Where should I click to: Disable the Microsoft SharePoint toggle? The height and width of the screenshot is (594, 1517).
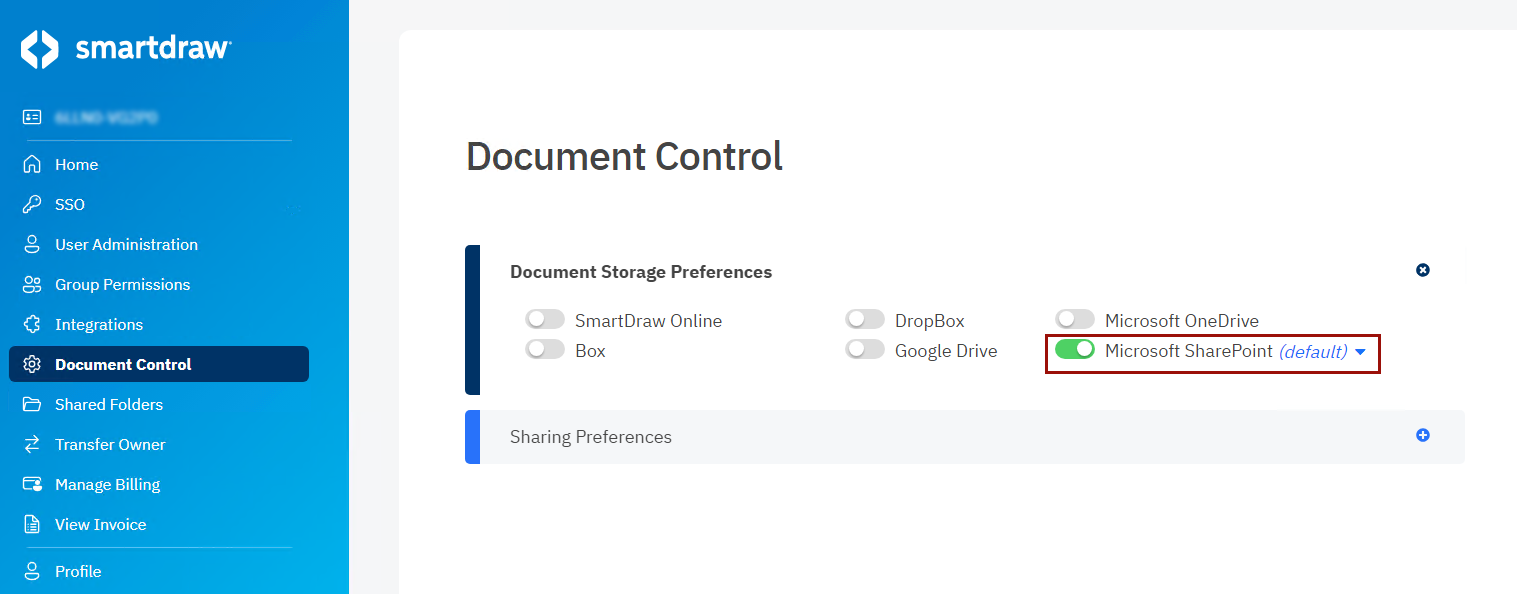1075,351
